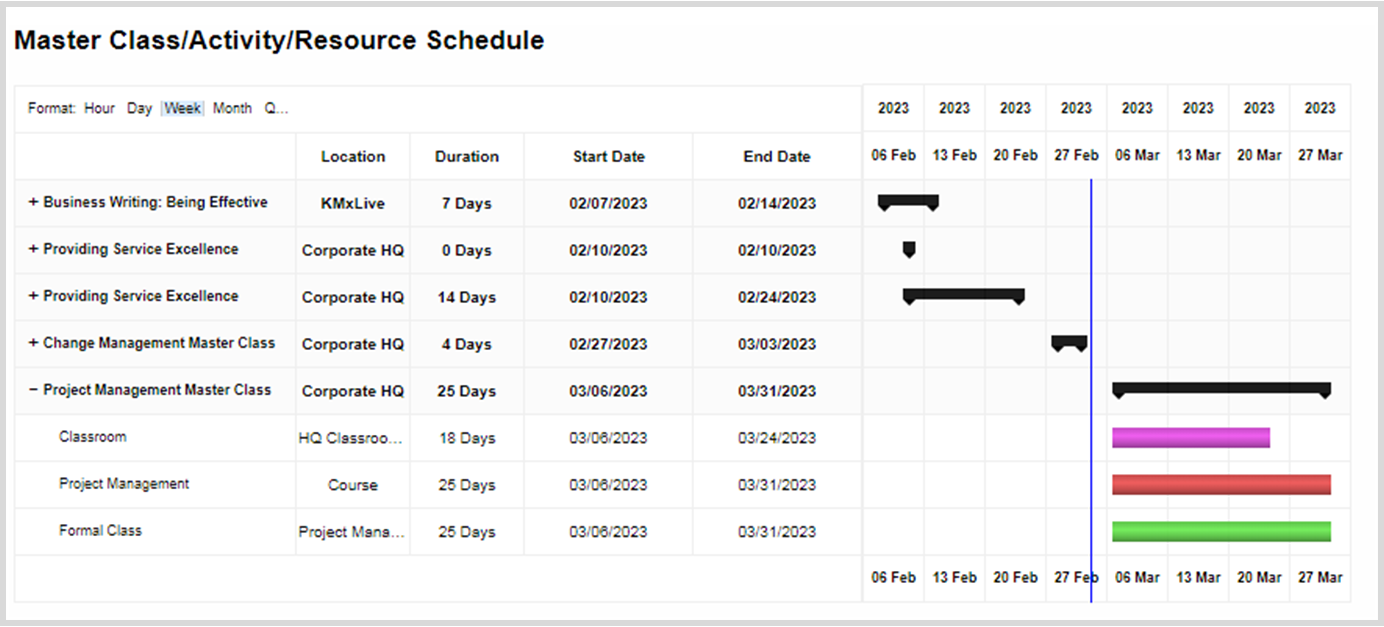
Task: Expand Business Writing: Being Effective row
Action: [33, 203]
